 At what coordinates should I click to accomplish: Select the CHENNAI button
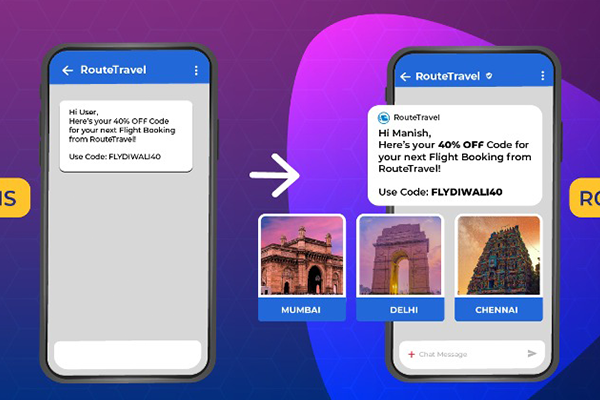[x=499, y=310]
